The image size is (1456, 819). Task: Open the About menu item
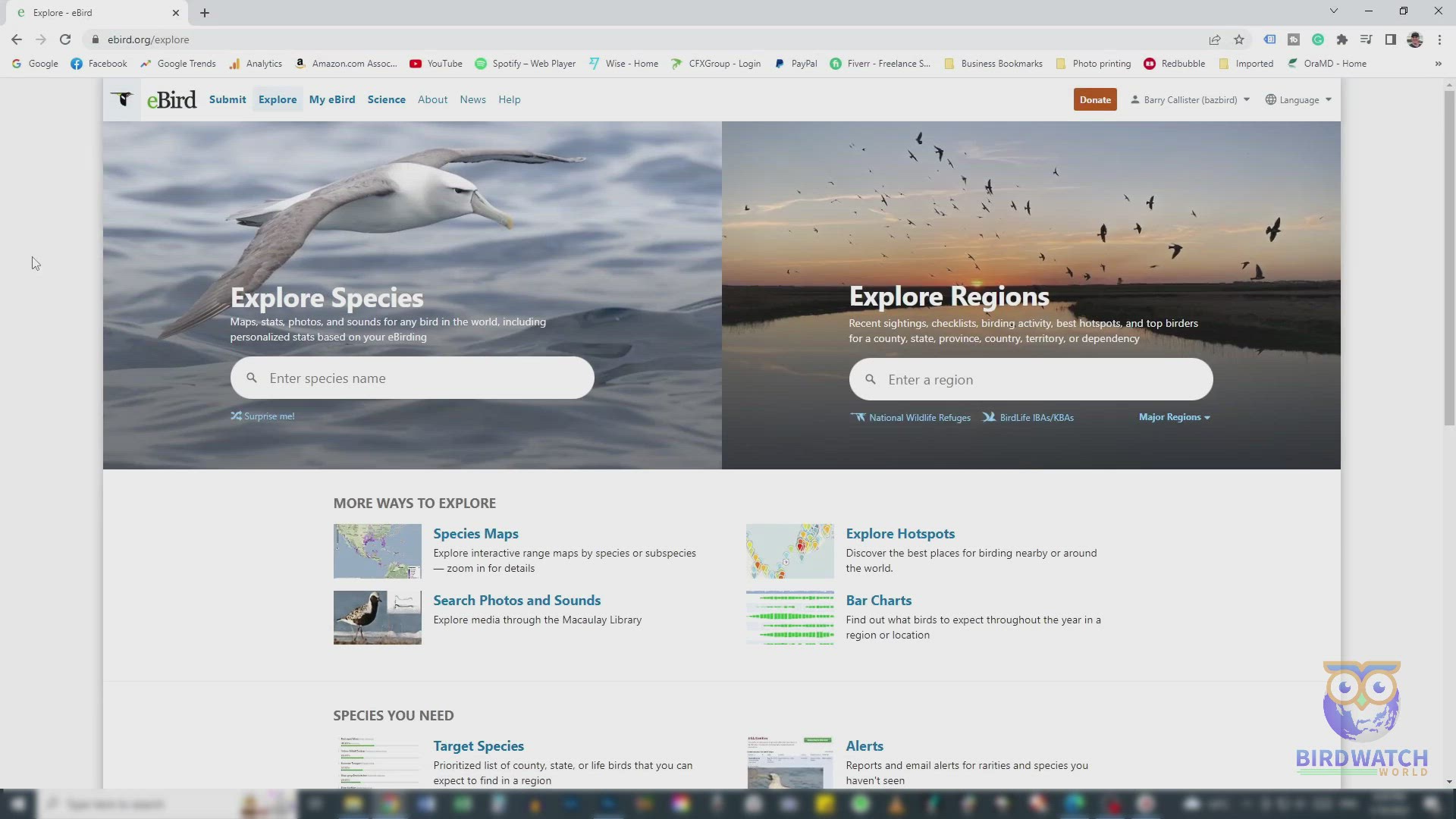(432, 99)
